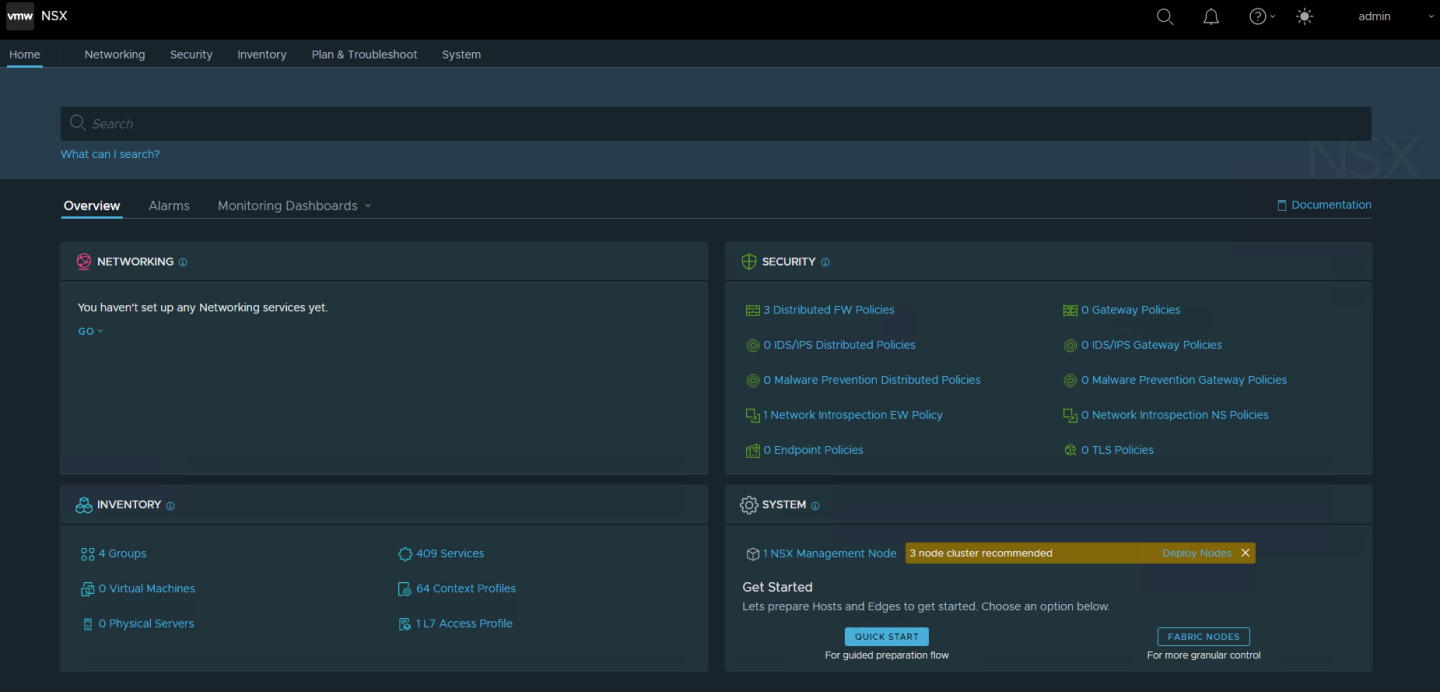
Task: Click the Fabric Nodes button
Action: [x=1203, y=637]
